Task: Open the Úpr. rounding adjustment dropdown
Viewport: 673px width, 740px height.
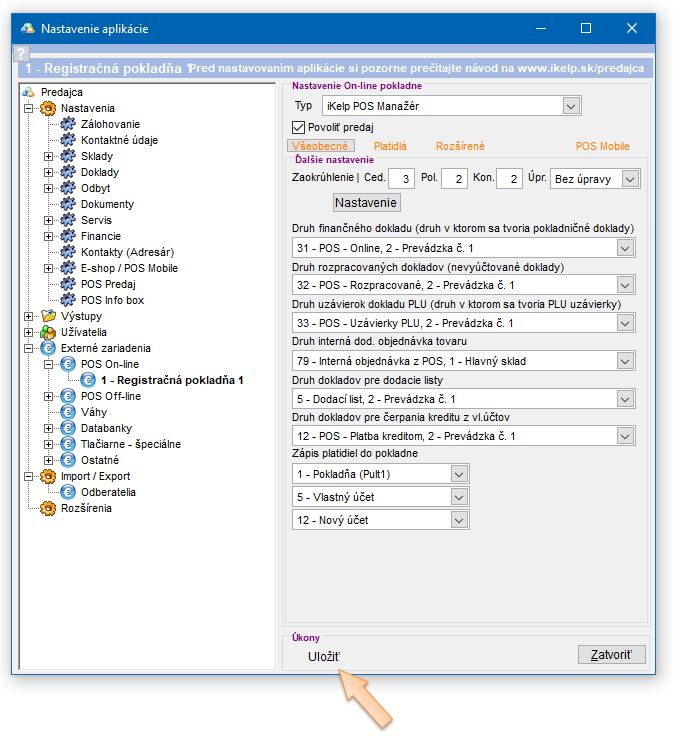Action: coord(629,178)
